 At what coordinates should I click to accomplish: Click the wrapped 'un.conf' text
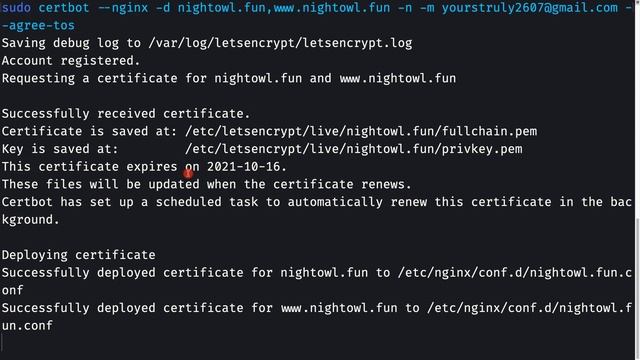click(x=27, y=326)
